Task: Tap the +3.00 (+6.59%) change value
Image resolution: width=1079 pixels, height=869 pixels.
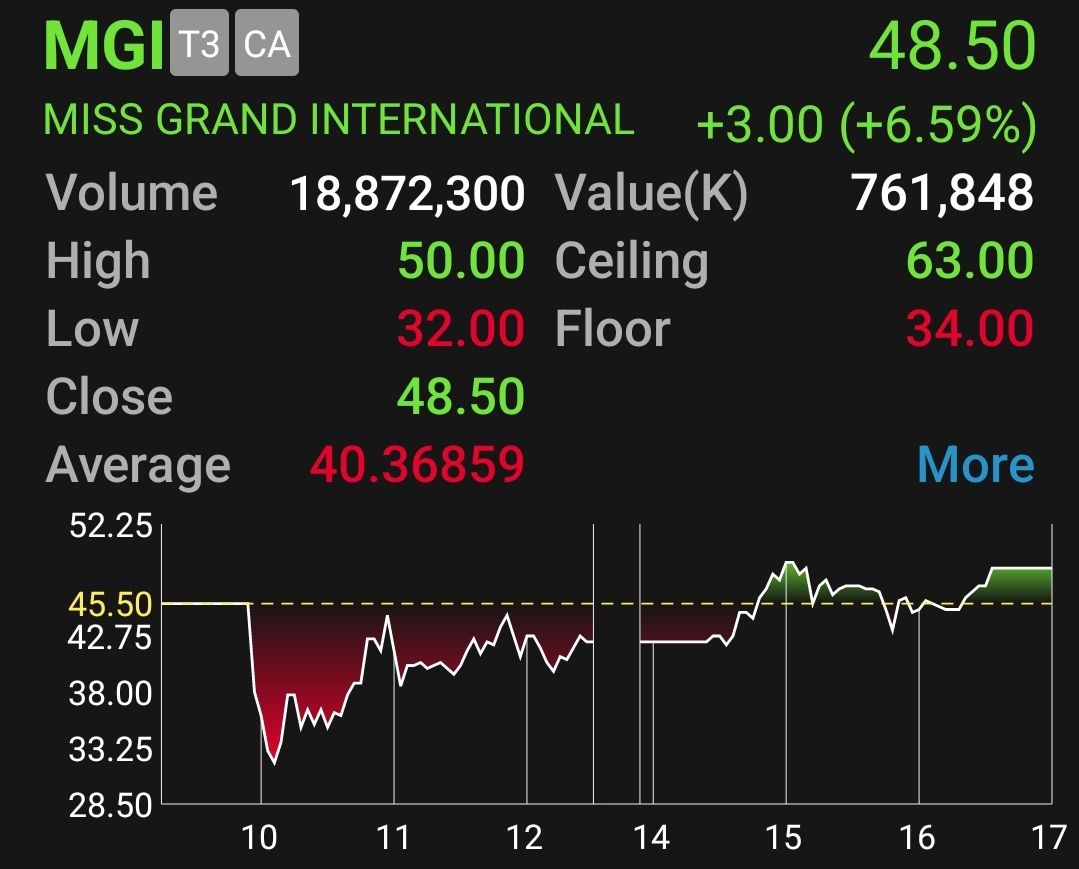Action: [865, 126]
